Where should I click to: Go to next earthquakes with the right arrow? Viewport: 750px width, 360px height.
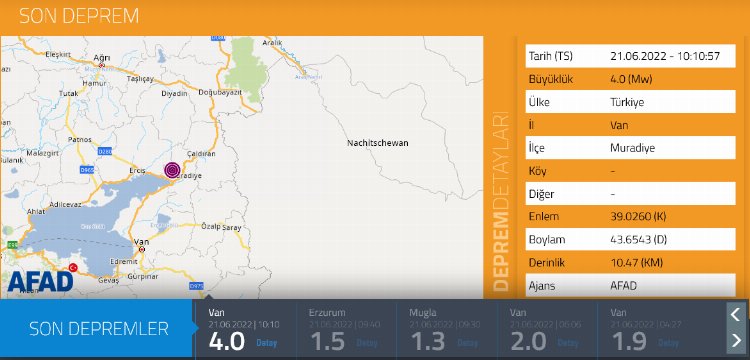736,340
